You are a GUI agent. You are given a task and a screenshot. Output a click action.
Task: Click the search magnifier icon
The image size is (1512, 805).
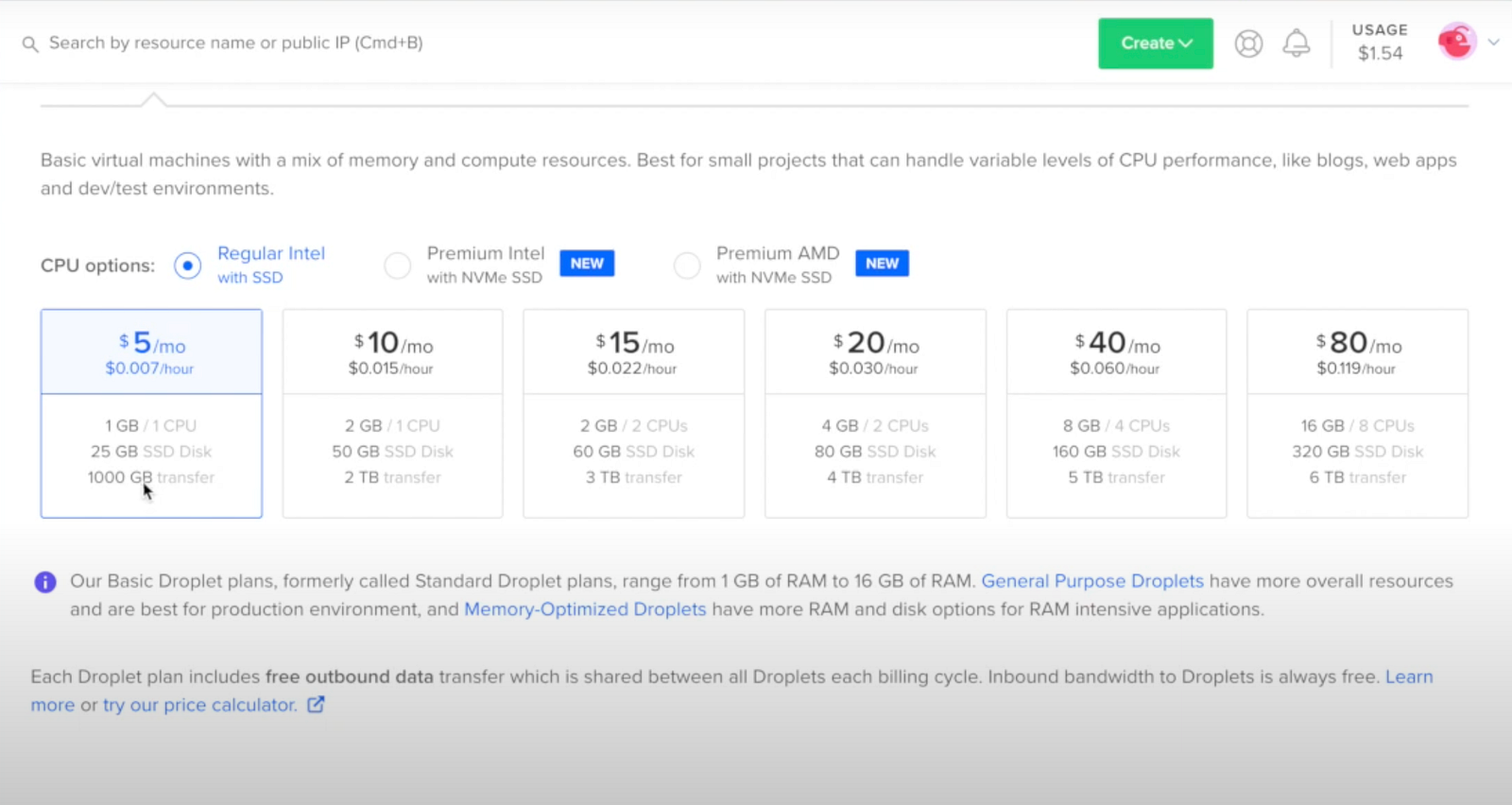pyautogui.click(x=30, y=44)
